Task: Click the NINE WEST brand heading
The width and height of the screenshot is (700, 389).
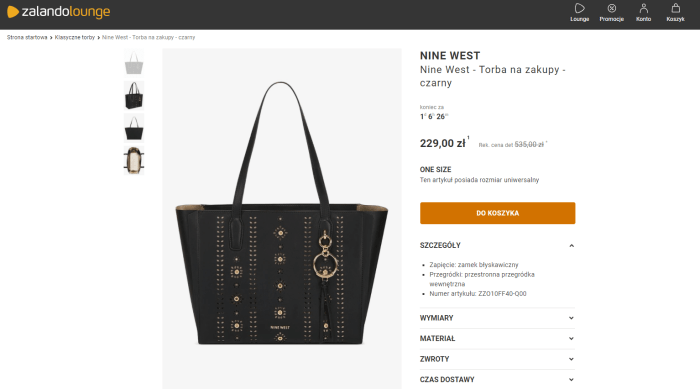Action: pos(450,56)
